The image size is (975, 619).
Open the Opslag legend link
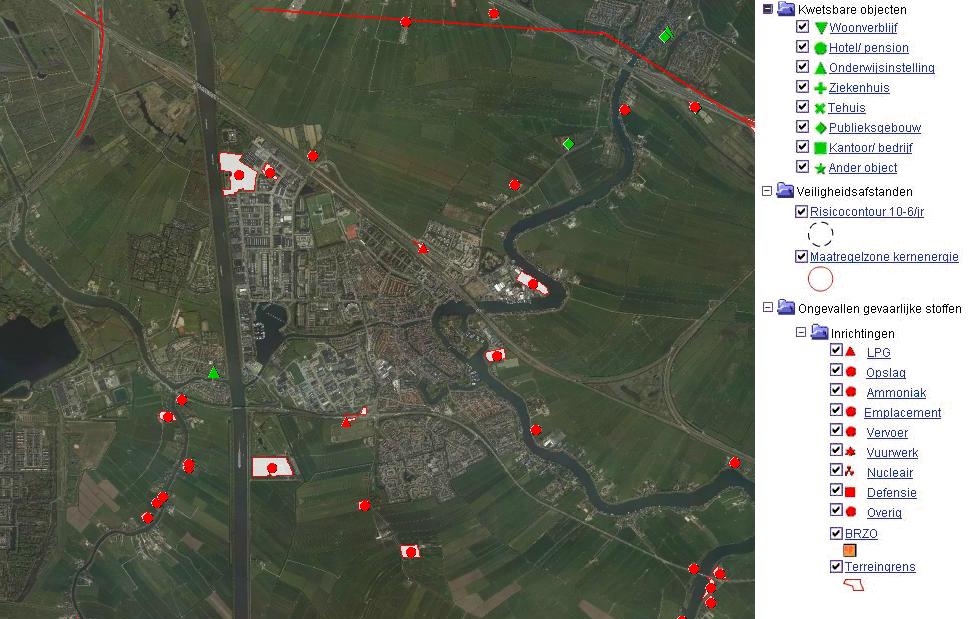click(885, 373)
